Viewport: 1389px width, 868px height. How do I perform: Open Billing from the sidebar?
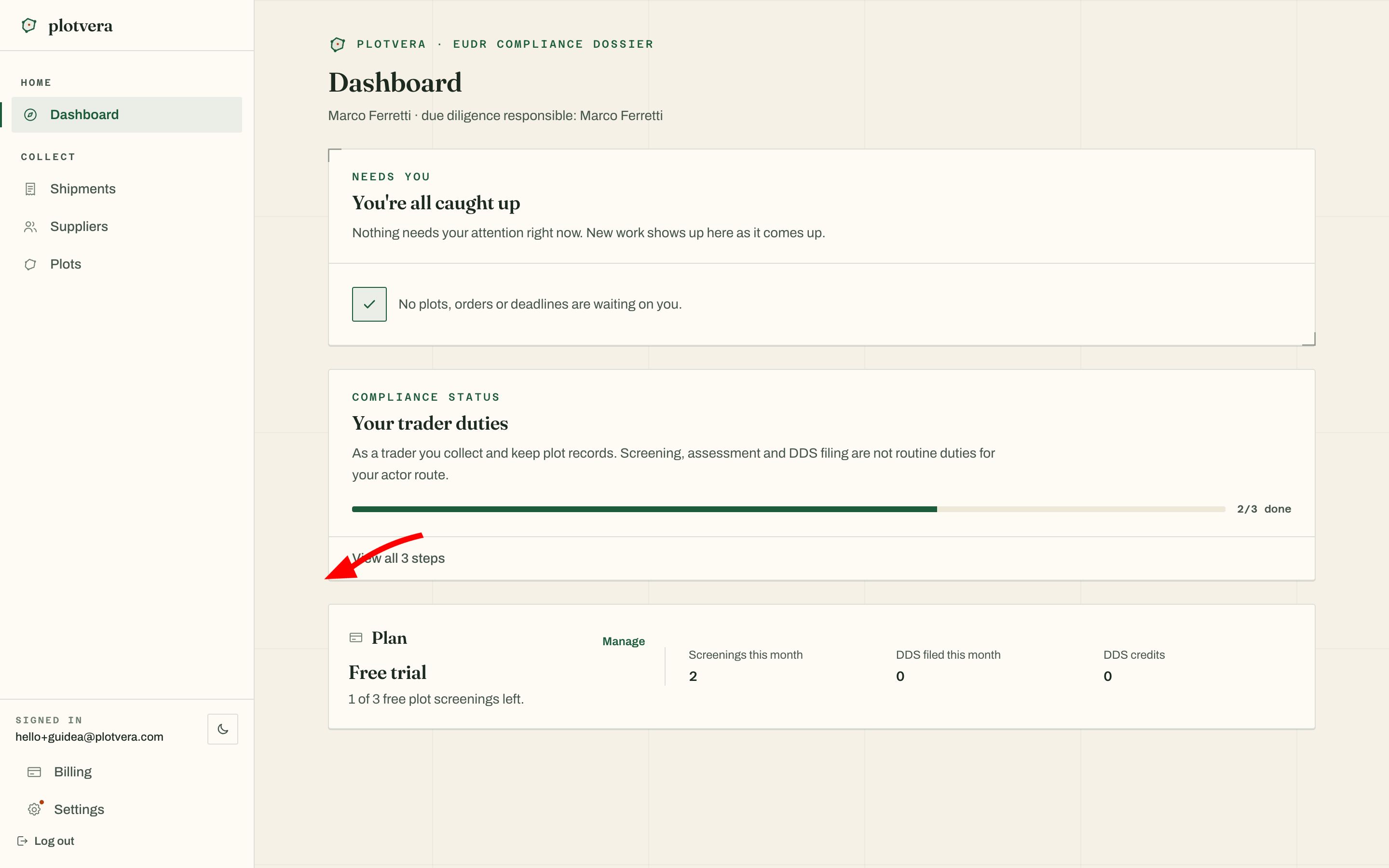coord(127,772)
